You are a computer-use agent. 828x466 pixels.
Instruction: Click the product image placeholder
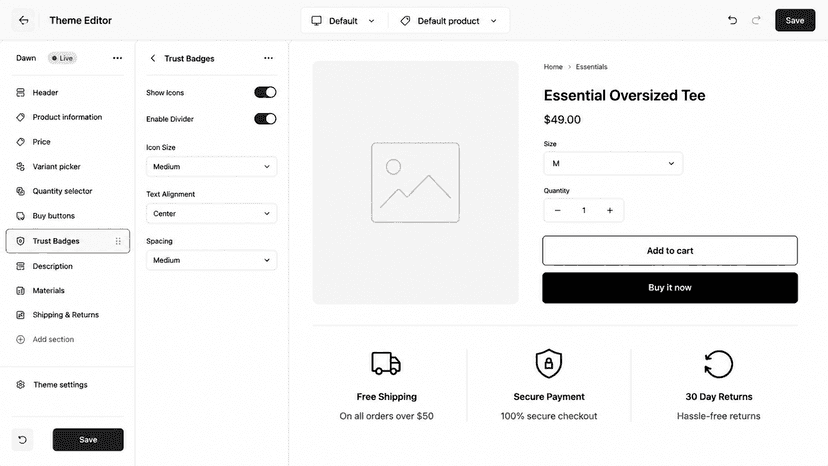(x=415, y=182)
